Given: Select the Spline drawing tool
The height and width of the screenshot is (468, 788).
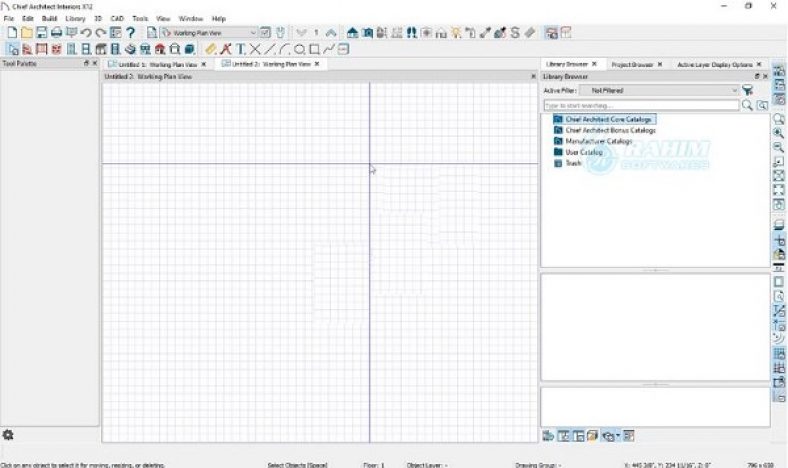Looking at the screenshot, I should 329,49.
